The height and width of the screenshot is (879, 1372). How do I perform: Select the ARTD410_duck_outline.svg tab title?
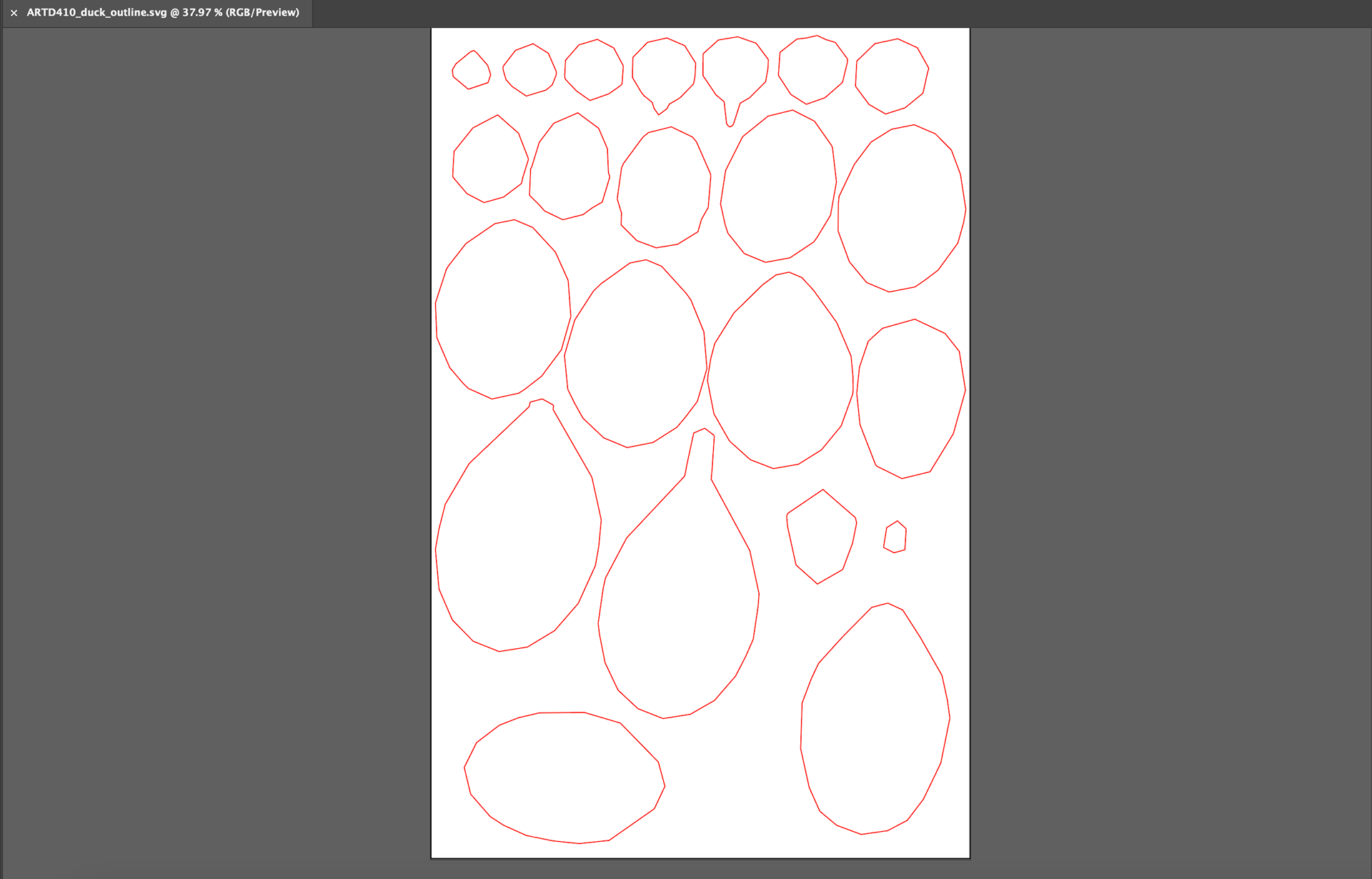163,12
